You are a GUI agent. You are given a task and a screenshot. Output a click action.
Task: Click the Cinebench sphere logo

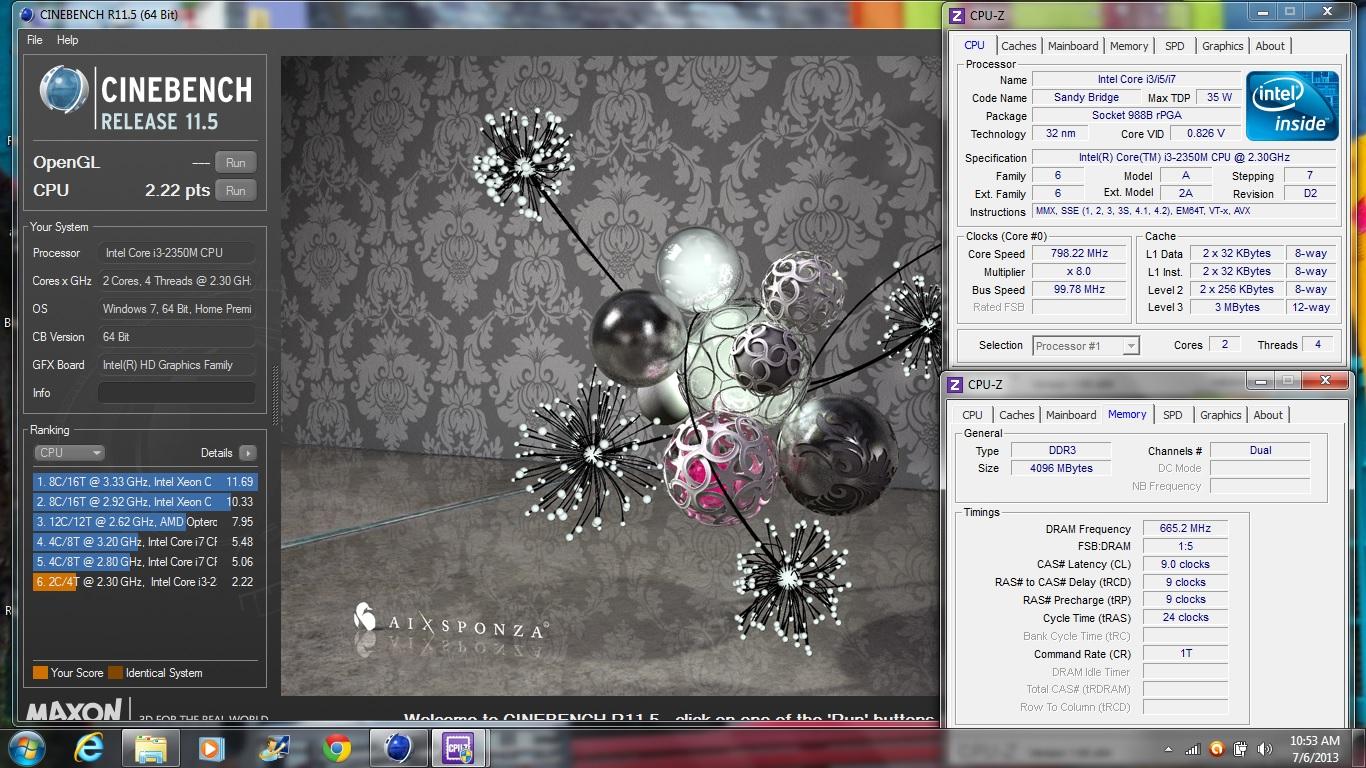[64, 91]
